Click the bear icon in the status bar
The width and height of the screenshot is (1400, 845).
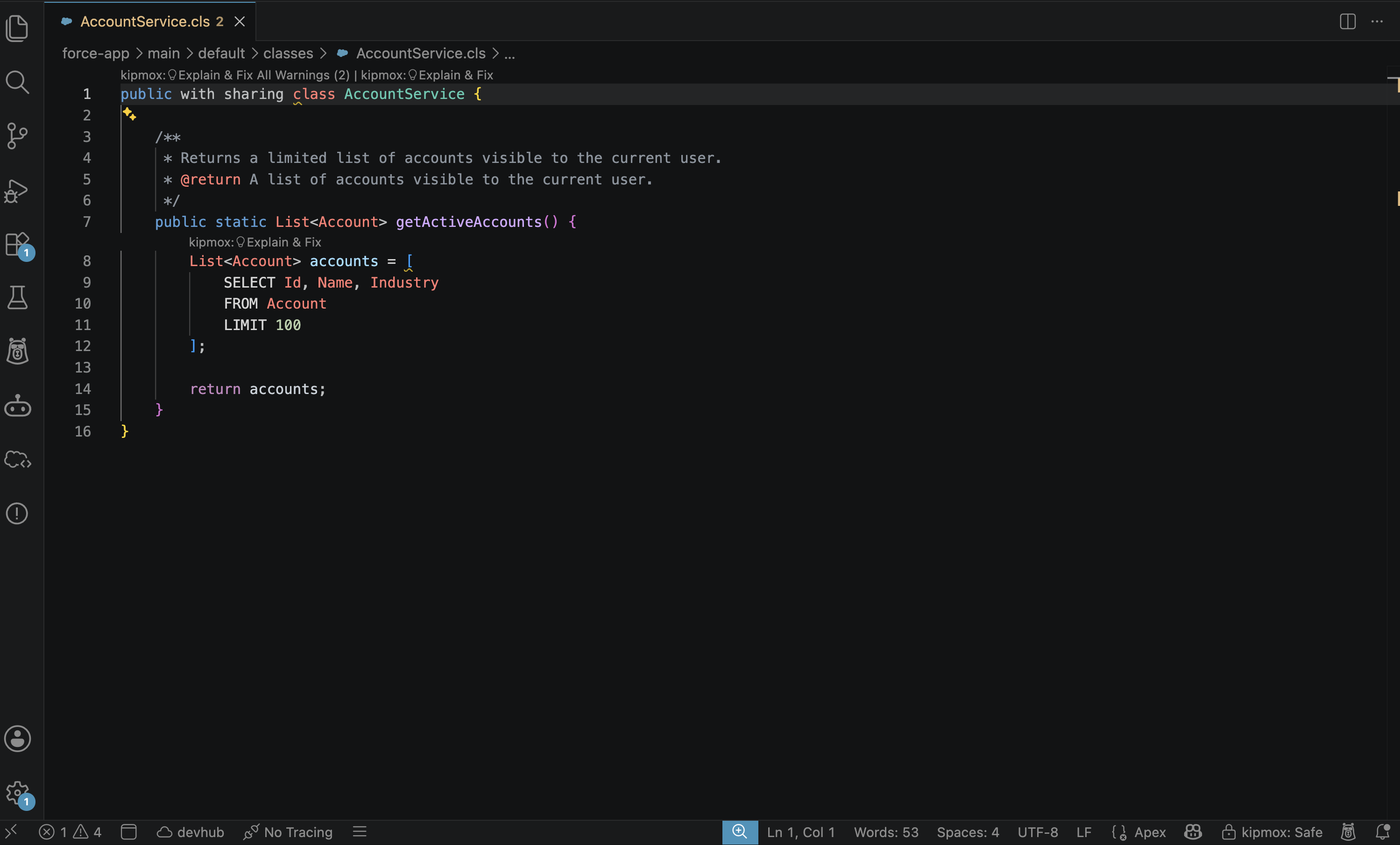point(1348,832)
